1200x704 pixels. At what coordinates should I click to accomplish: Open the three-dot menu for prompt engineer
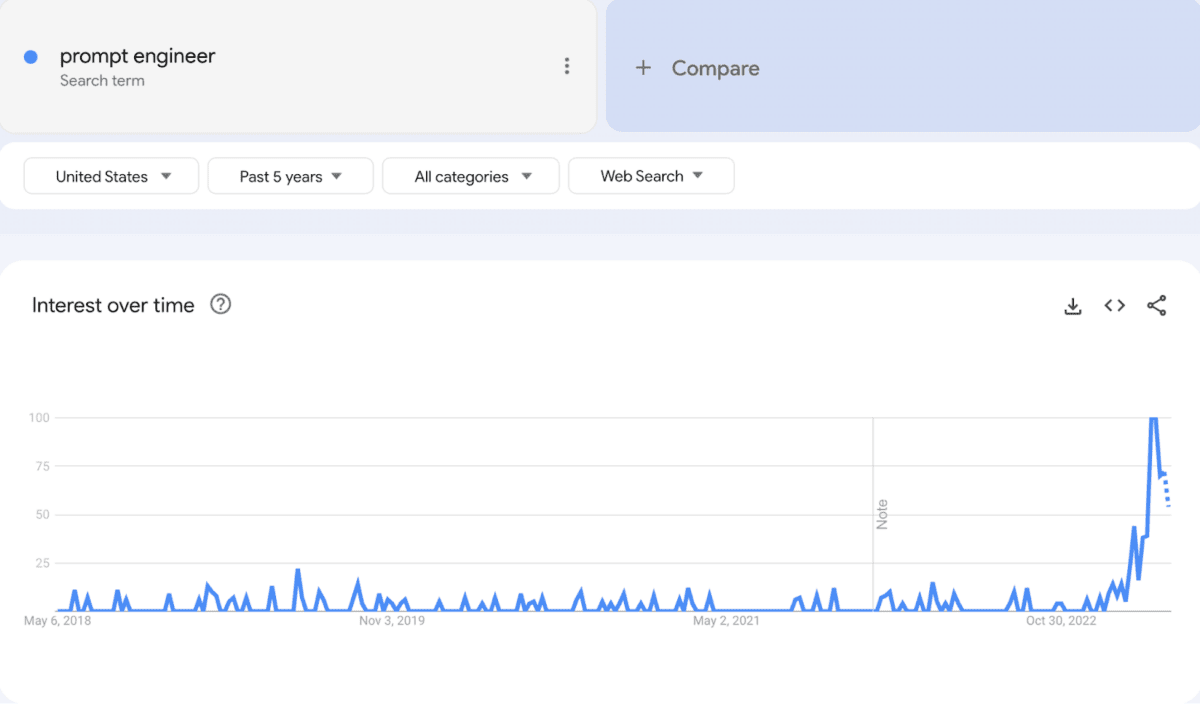point(567,66)
